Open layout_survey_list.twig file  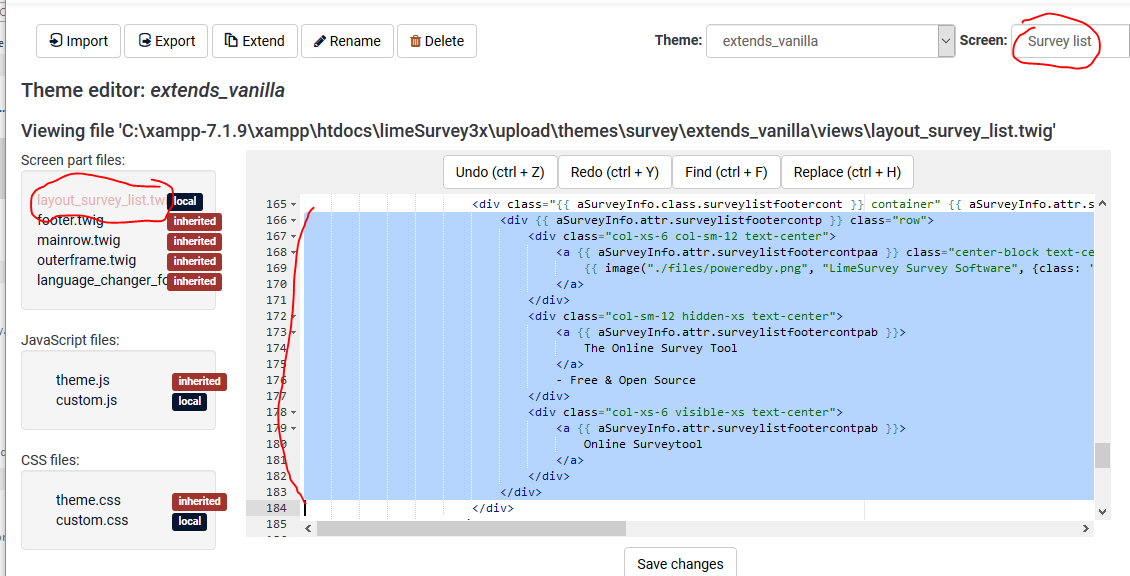click(x=101, y=200)
